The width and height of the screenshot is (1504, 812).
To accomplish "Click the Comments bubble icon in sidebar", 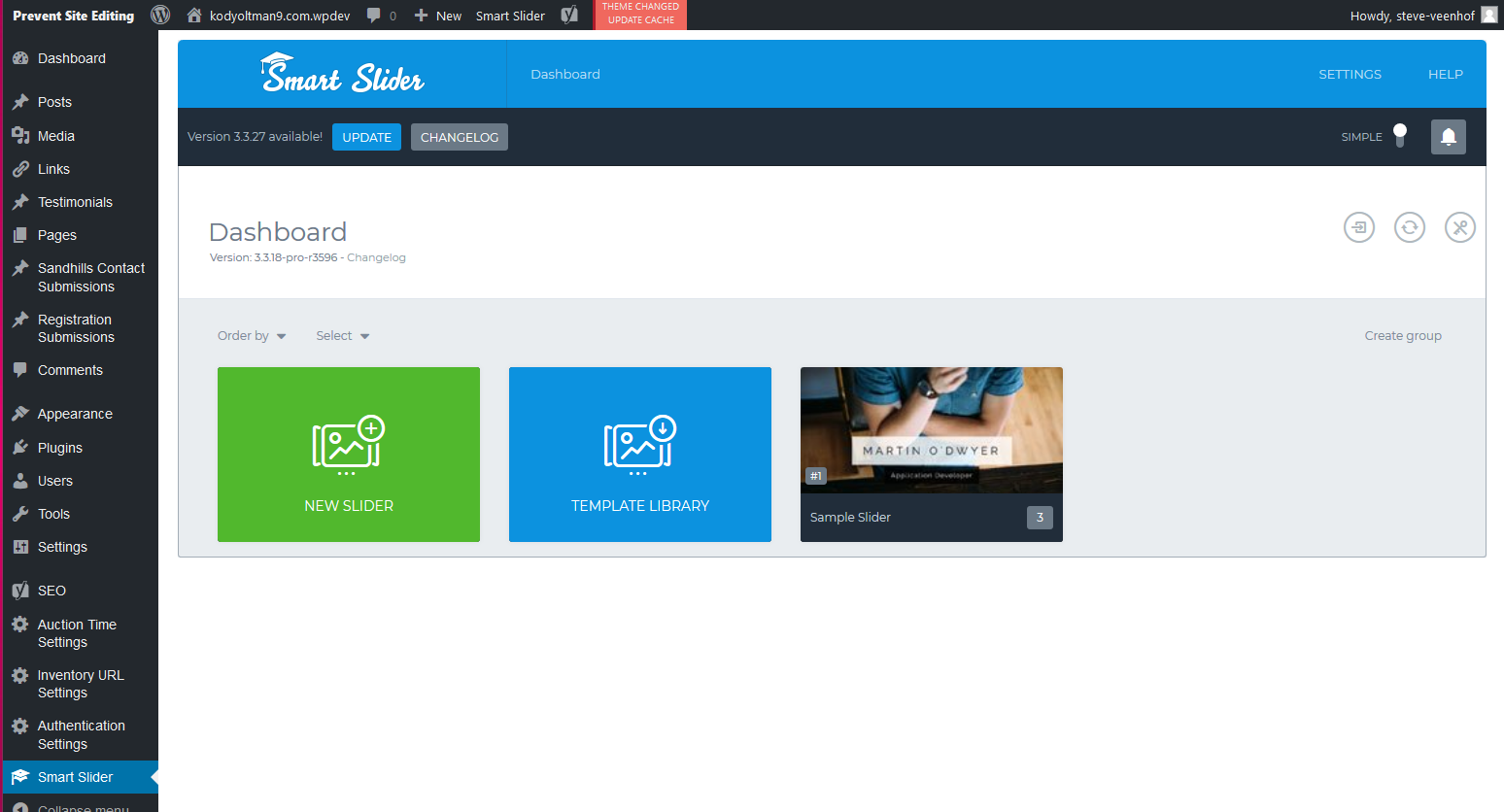I will (20, 370).
